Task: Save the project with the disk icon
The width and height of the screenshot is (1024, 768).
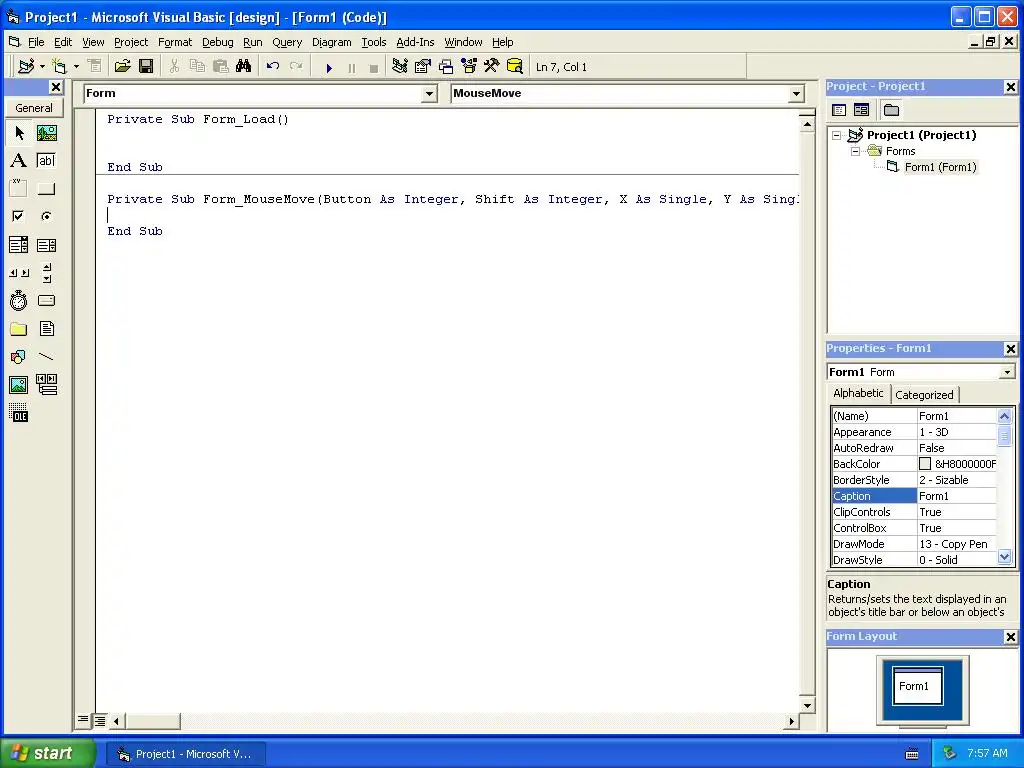Action: point(146,67)
